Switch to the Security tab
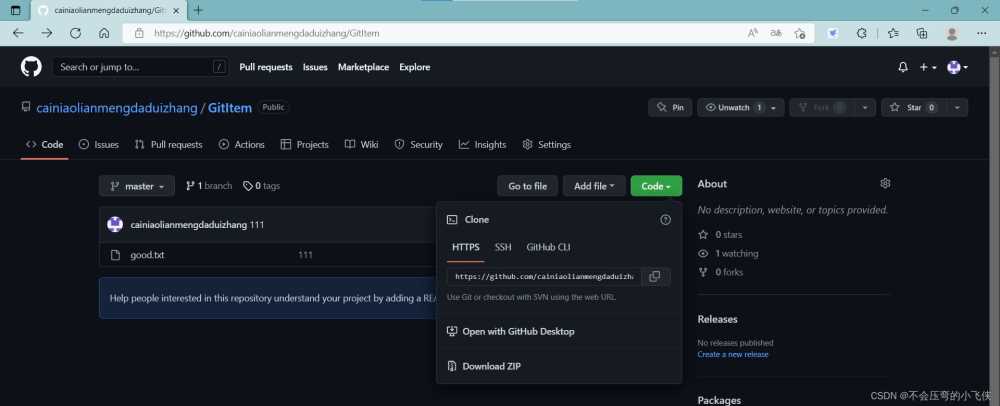The height and width of the screenshot is (406, 1000). [x=418, y=145]
